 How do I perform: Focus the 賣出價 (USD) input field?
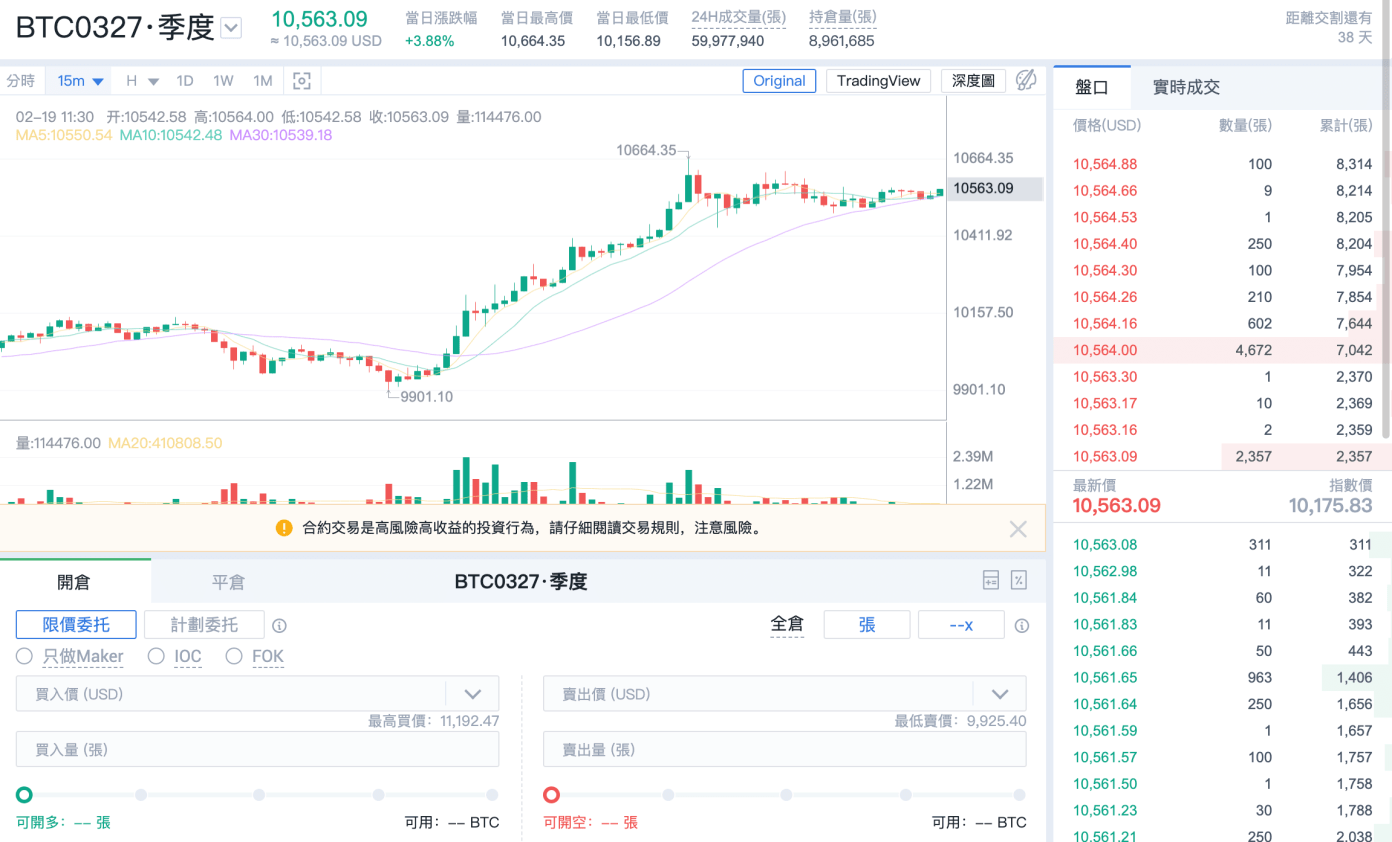(758, 694)
